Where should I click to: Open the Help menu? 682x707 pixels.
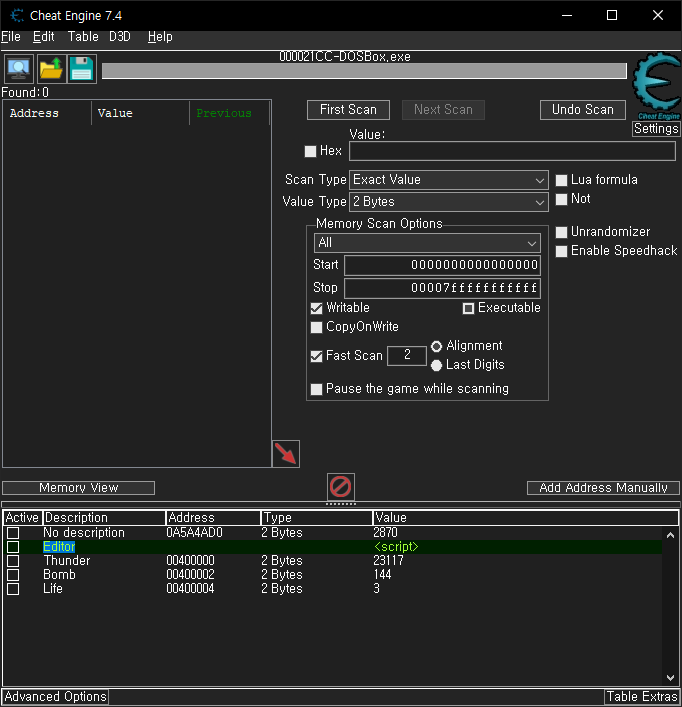(160, 37)
